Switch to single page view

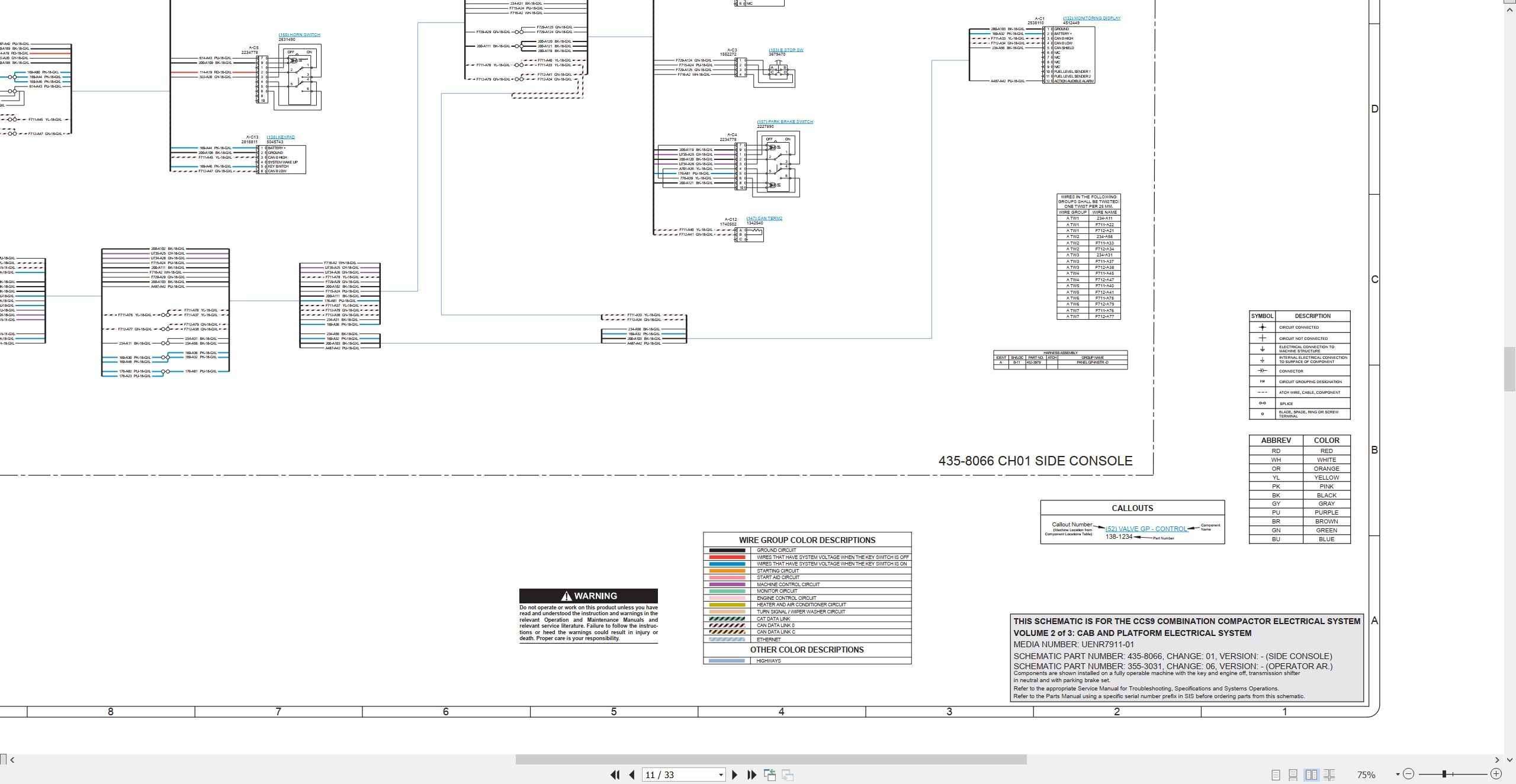point(1276,775)
